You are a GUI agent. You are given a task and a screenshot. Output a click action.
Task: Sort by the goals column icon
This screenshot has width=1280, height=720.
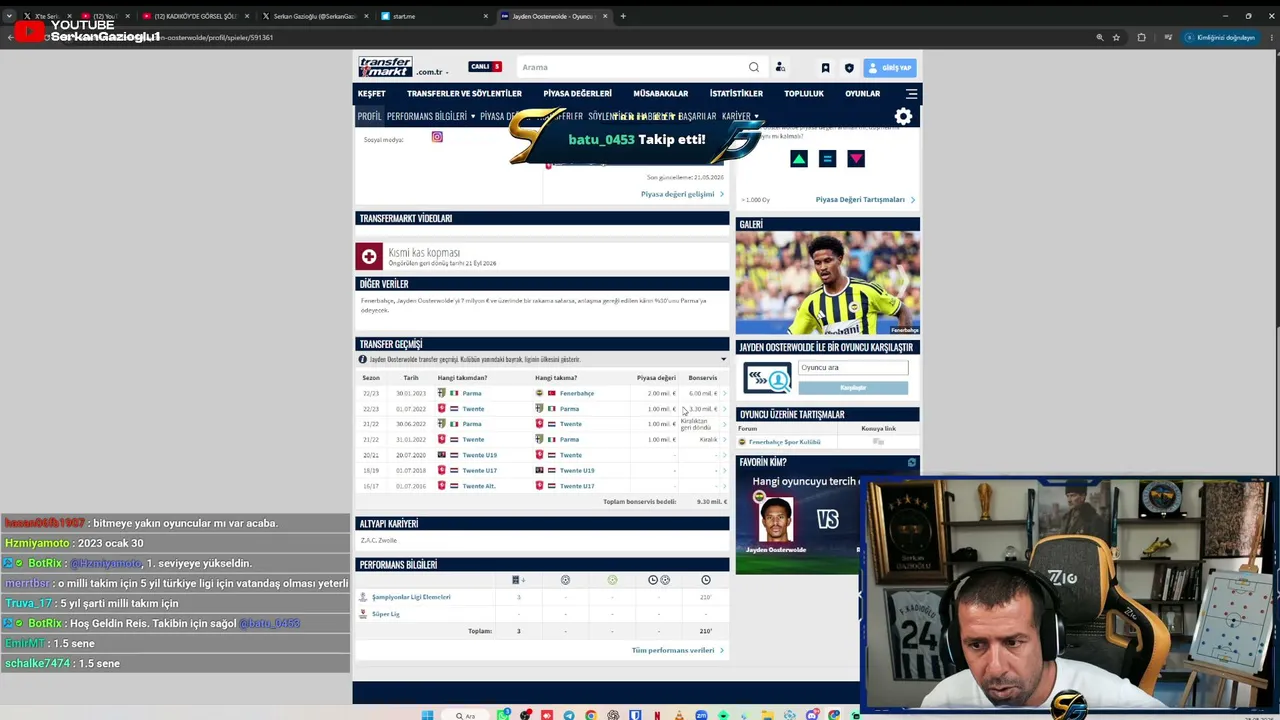[565, 580]
